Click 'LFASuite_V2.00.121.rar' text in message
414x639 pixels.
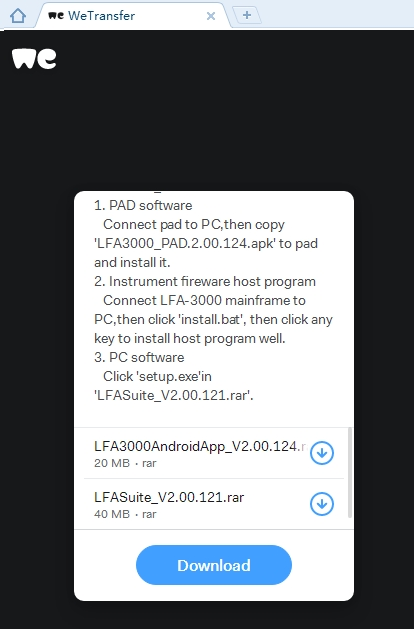pyautogui.click(x=174, y=395)
